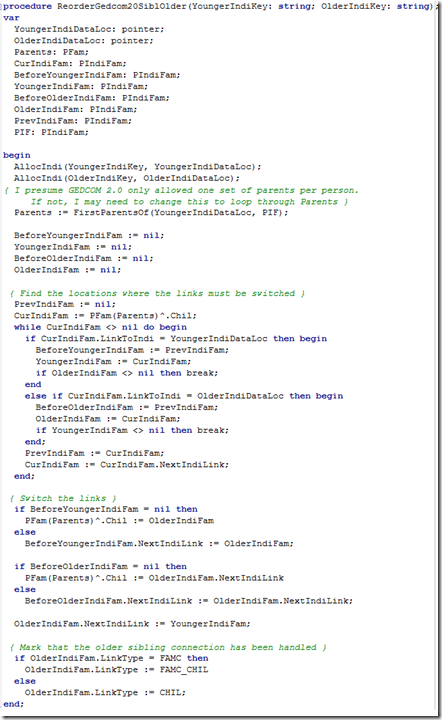Click the if LinkToIndi = YoungerIndiDataLoc condition

click(x=176, y=339)
